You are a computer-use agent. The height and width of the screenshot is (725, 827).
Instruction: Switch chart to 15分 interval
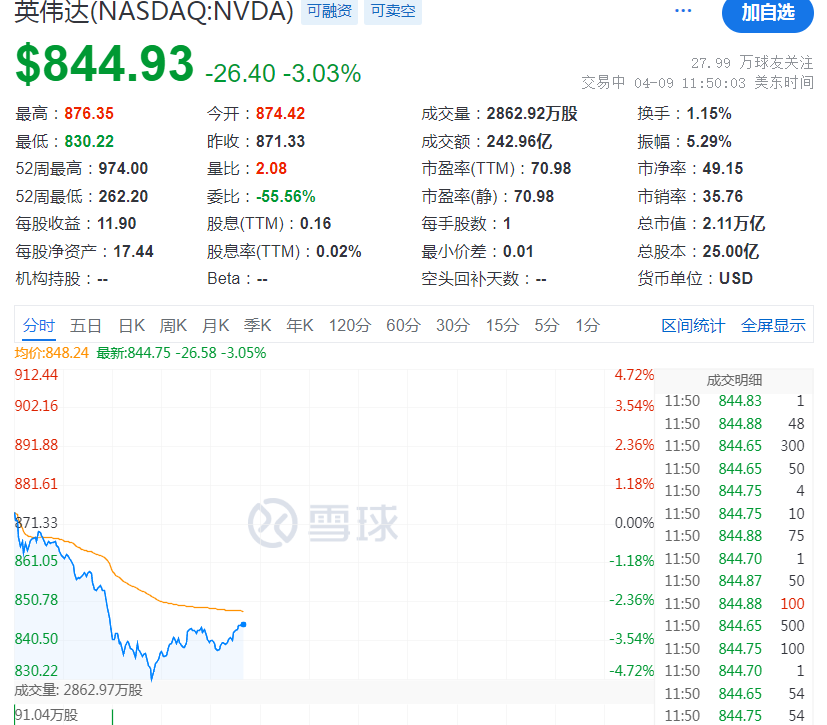(502, 325)
